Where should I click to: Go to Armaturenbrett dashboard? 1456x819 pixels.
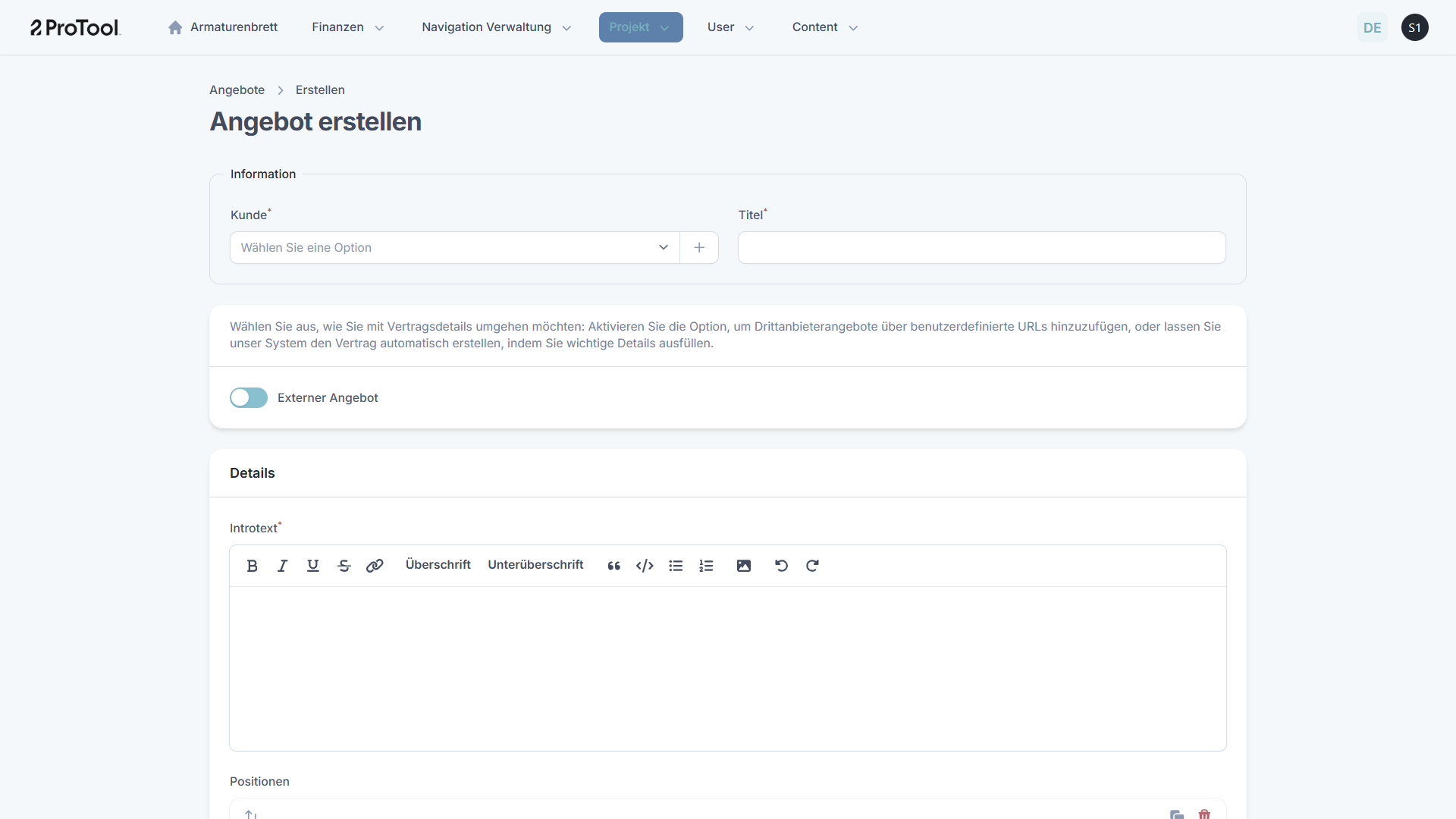click(x=223, y=27)
